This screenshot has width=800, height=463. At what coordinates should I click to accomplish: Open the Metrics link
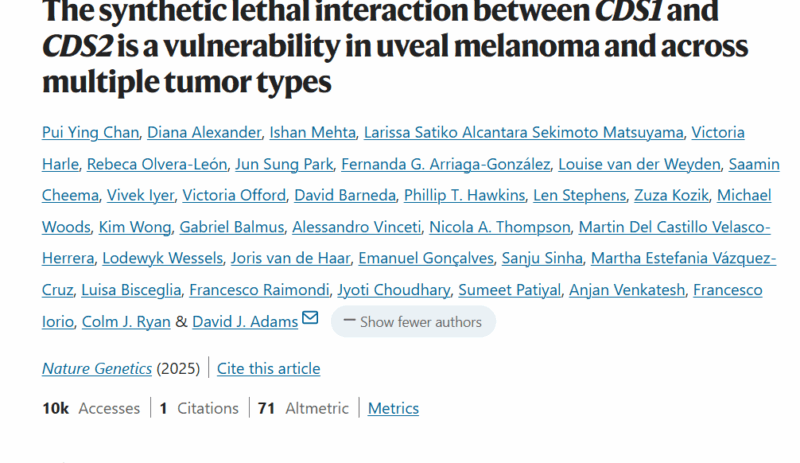pyautogui.click(x=393, y=408)
